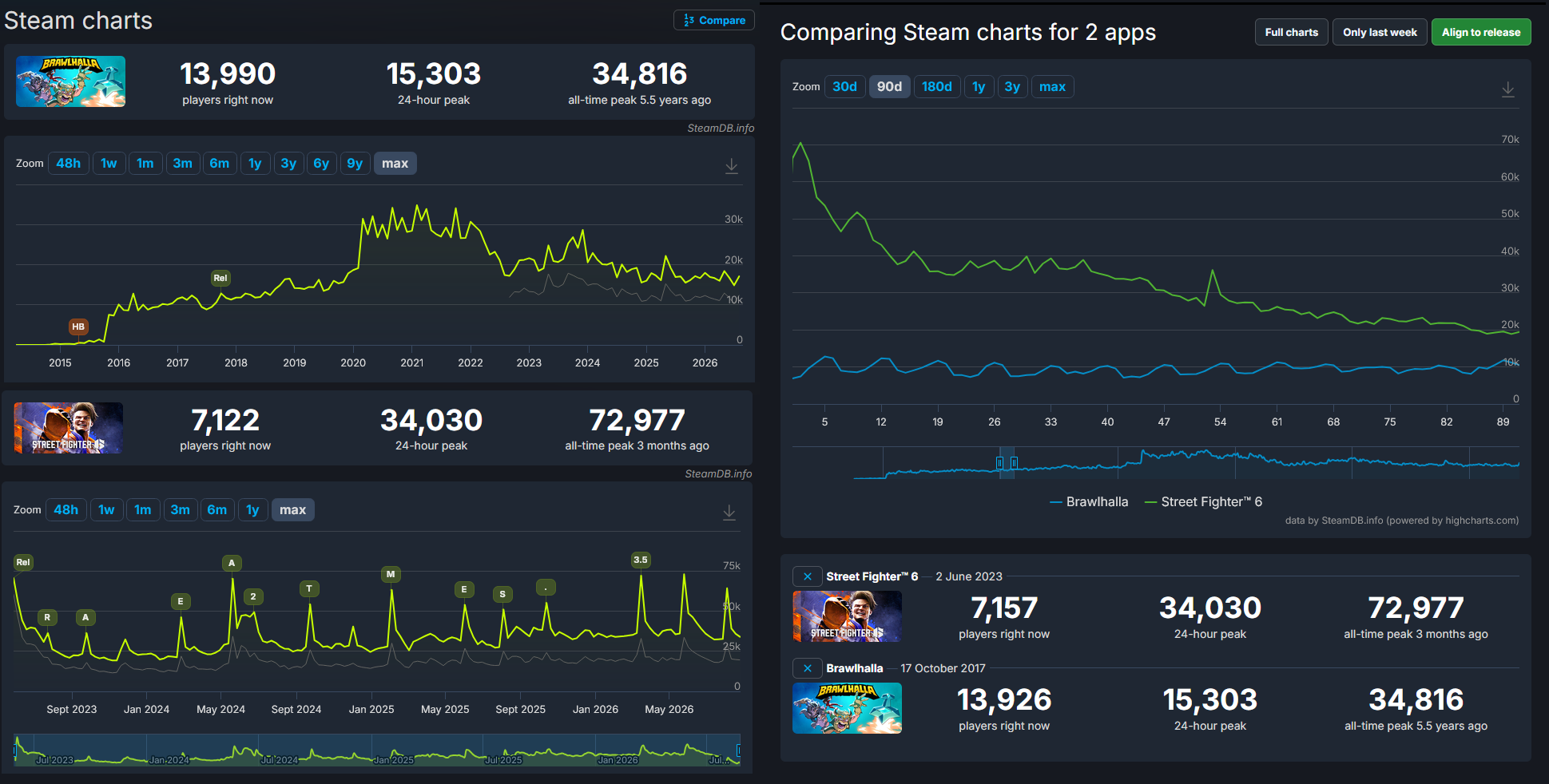Toggle Brawlhalla series in comparison chart legend
The height and width of the screenshot is (784, 1549).
(1089, 502)
